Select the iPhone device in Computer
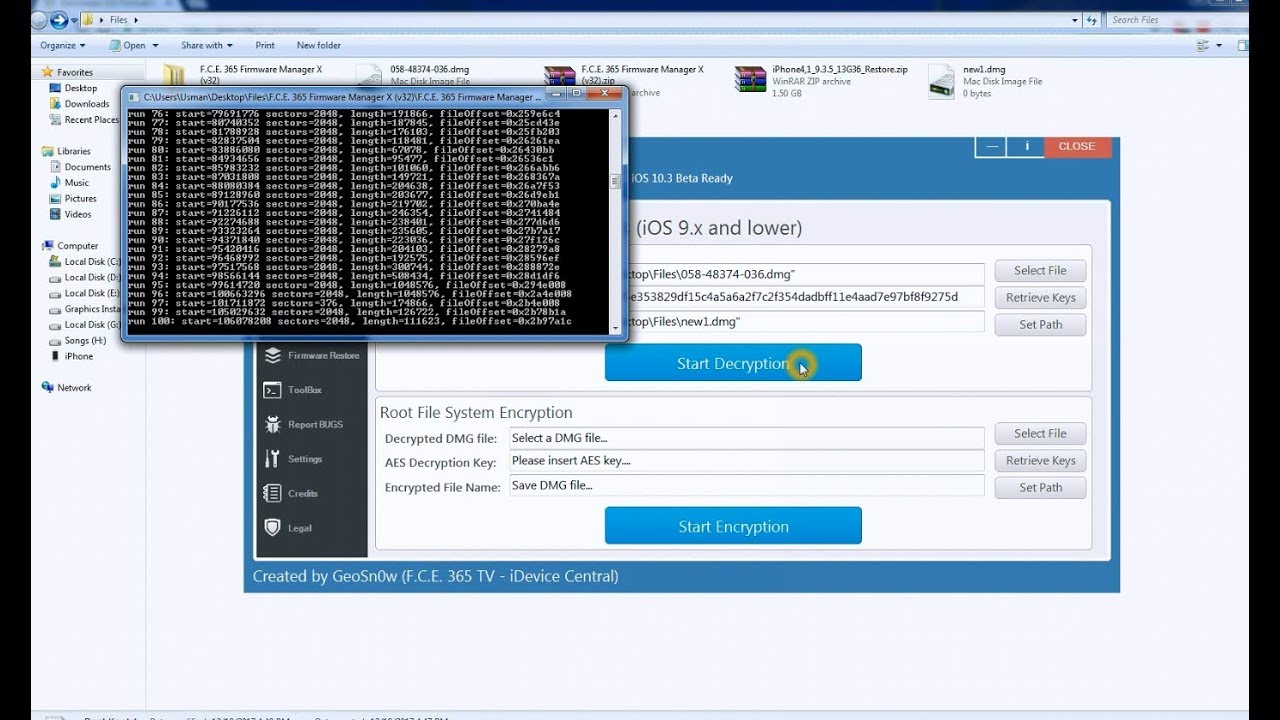This screenshot has height=720, width=1280. [x=71, y=356]
